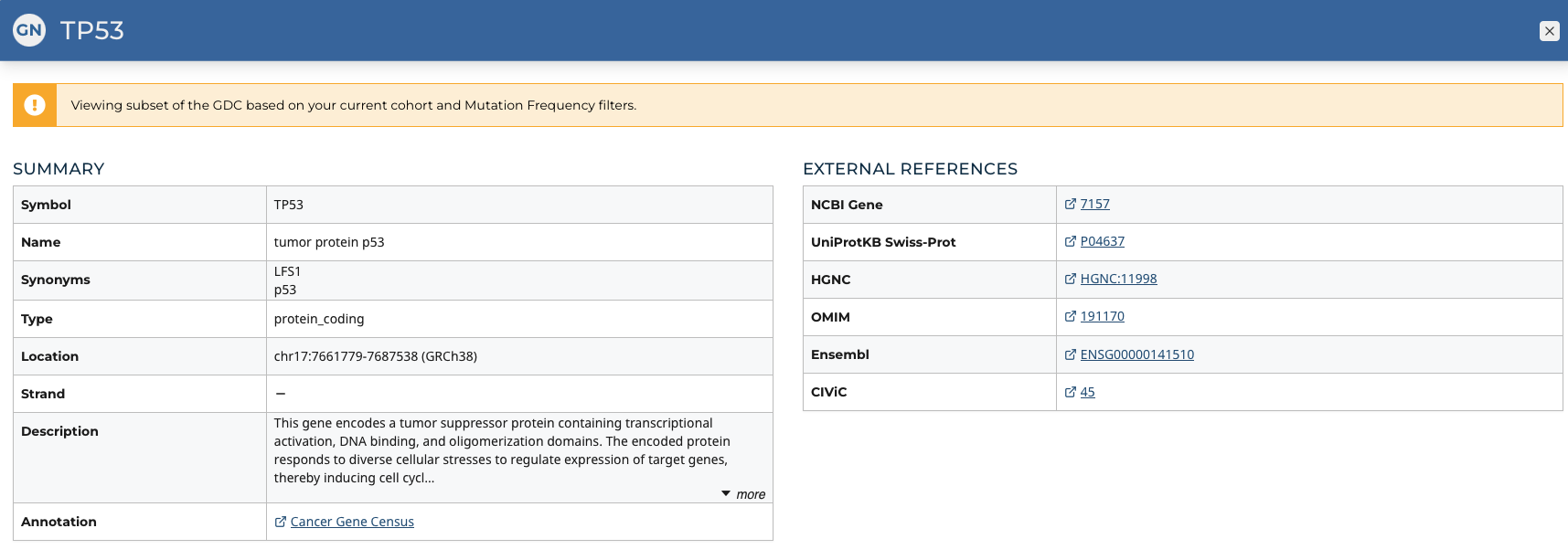1568x560 pixels.
Task: Open the HGNC:11998 reference link
Action: [x=1118, y=279]
